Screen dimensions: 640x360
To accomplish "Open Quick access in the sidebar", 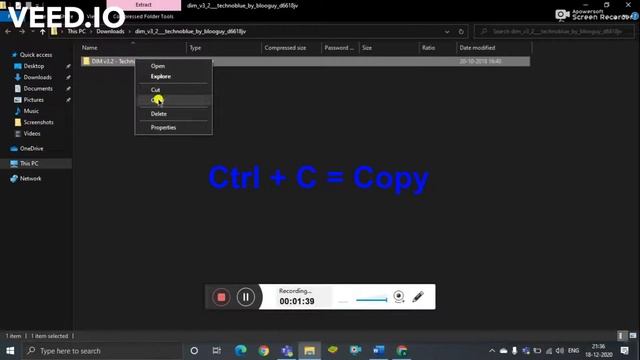I will click(36, 55).
